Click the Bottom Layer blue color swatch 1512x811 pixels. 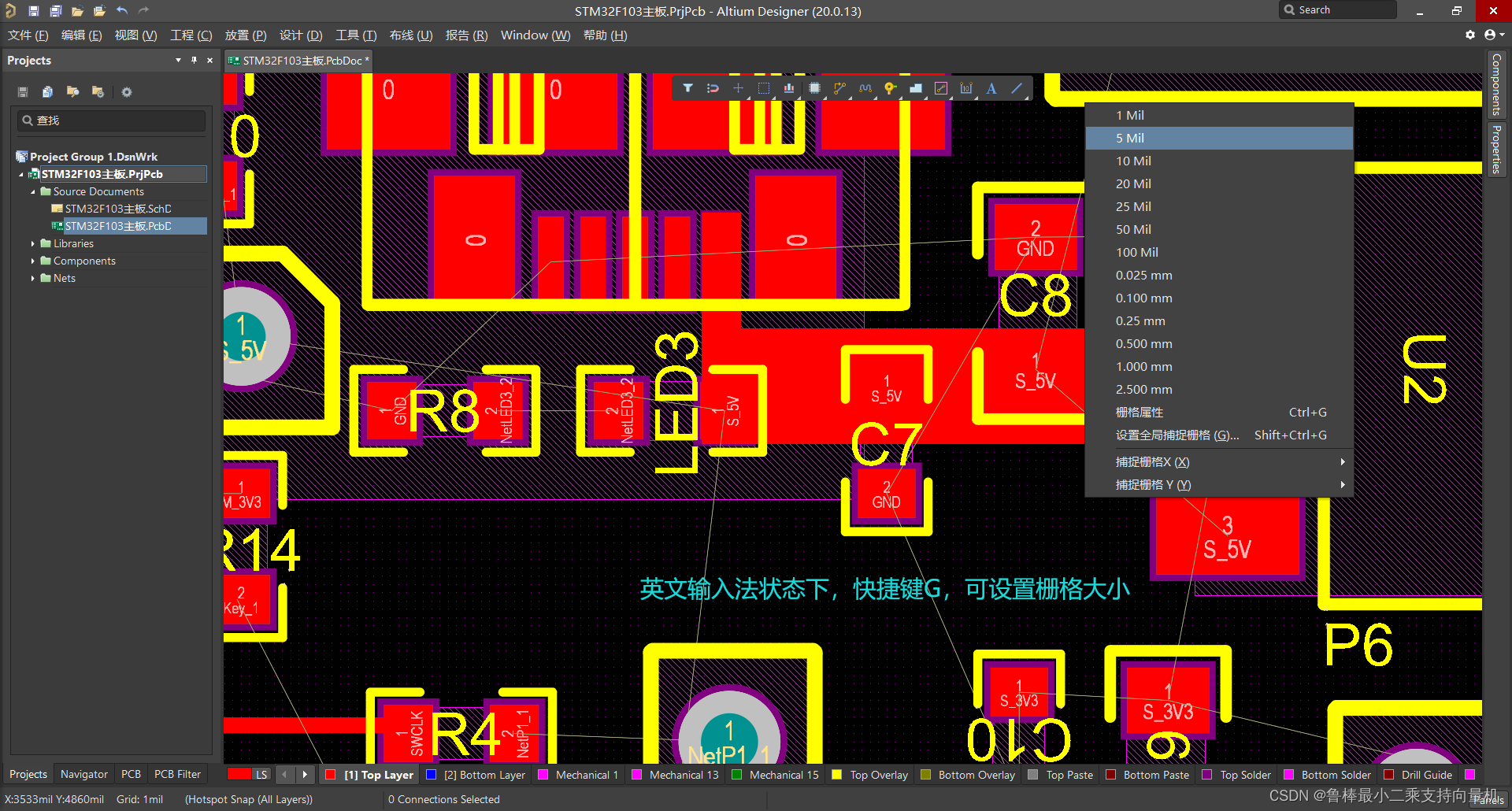(x=431, y=775)
